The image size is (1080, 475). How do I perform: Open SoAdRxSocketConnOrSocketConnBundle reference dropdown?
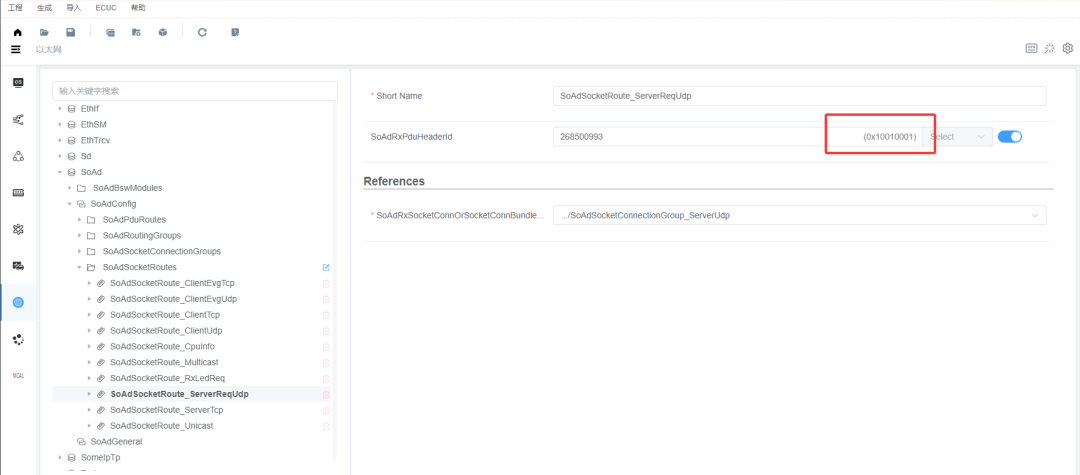click(800, 215)
